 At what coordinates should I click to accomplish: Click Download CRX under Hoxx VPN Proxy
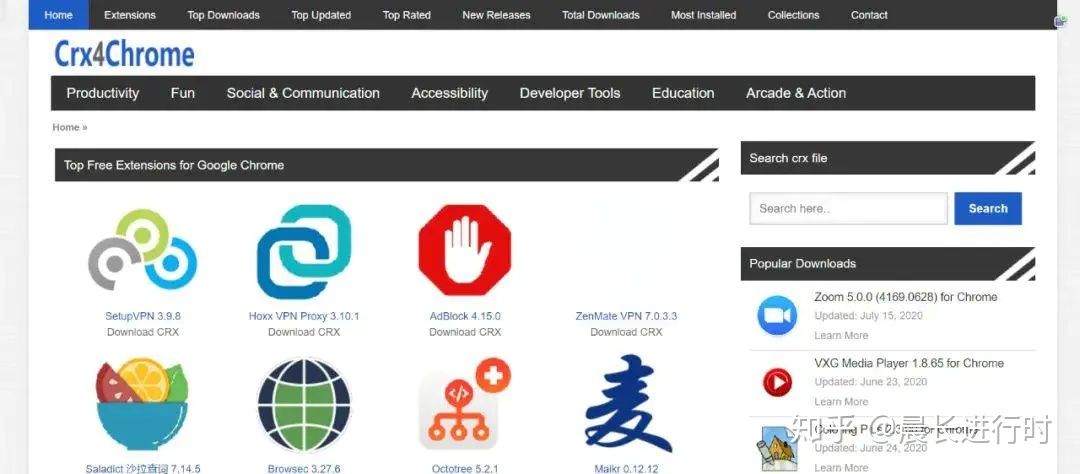304,332
